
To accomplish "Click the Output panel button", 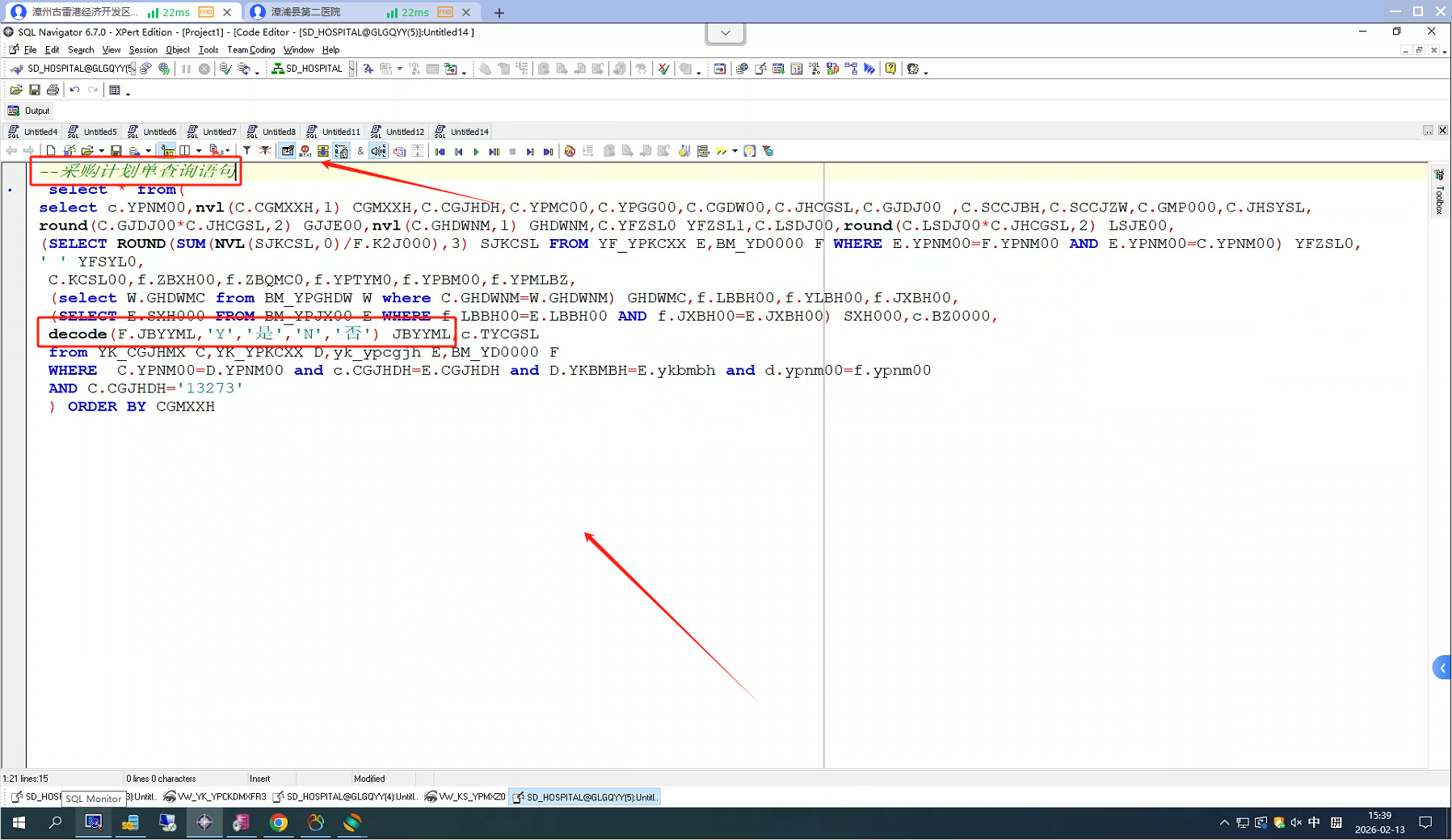I will (29, 111).
